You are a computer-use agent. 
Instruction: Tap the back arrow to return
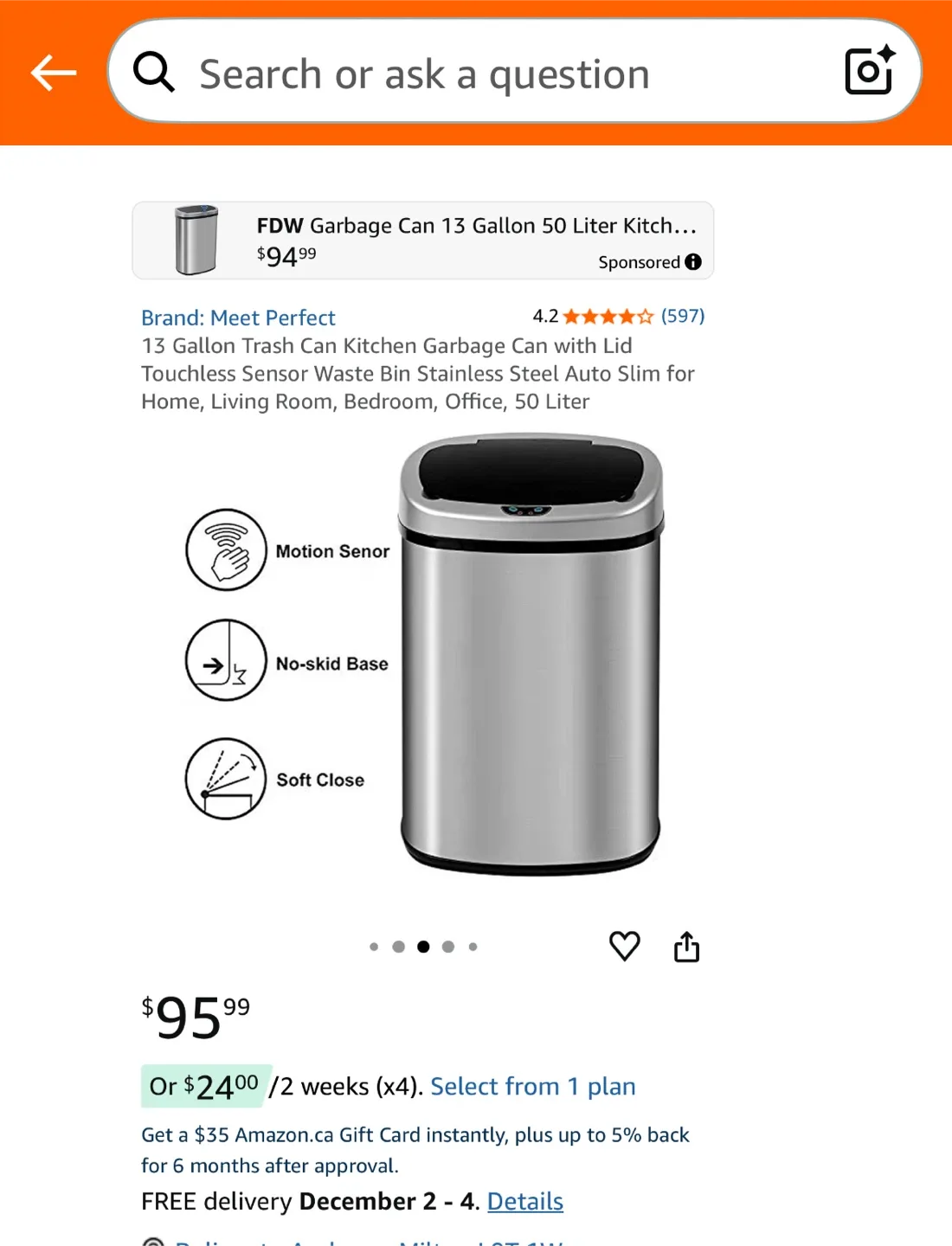tap(54, 73)
